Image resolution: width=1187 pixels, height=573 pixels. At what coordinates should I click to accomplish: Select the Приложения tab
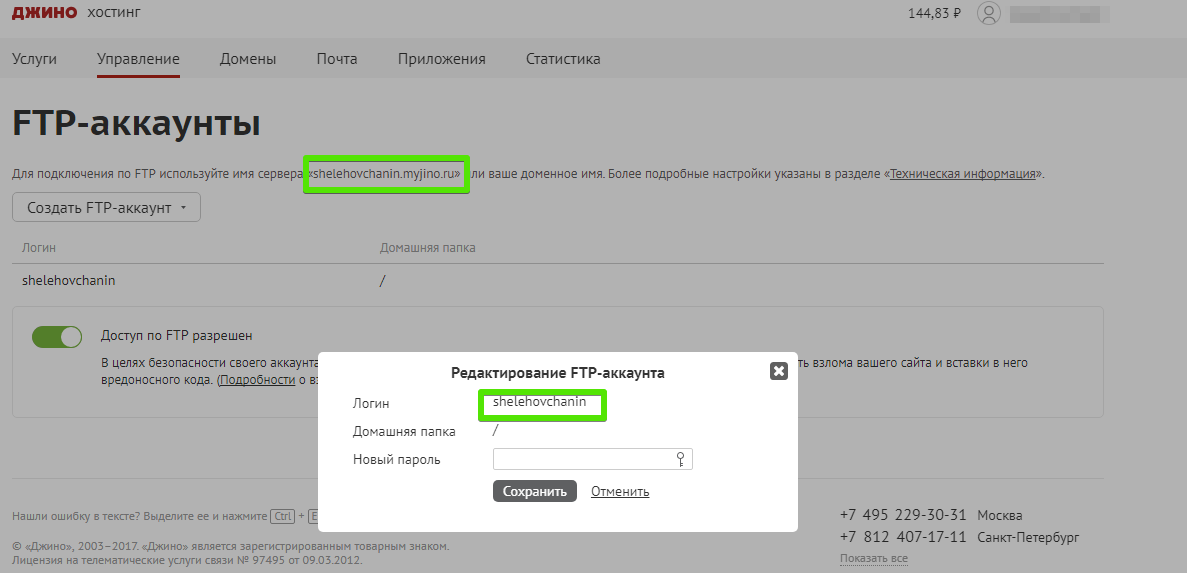click(441, 59)
